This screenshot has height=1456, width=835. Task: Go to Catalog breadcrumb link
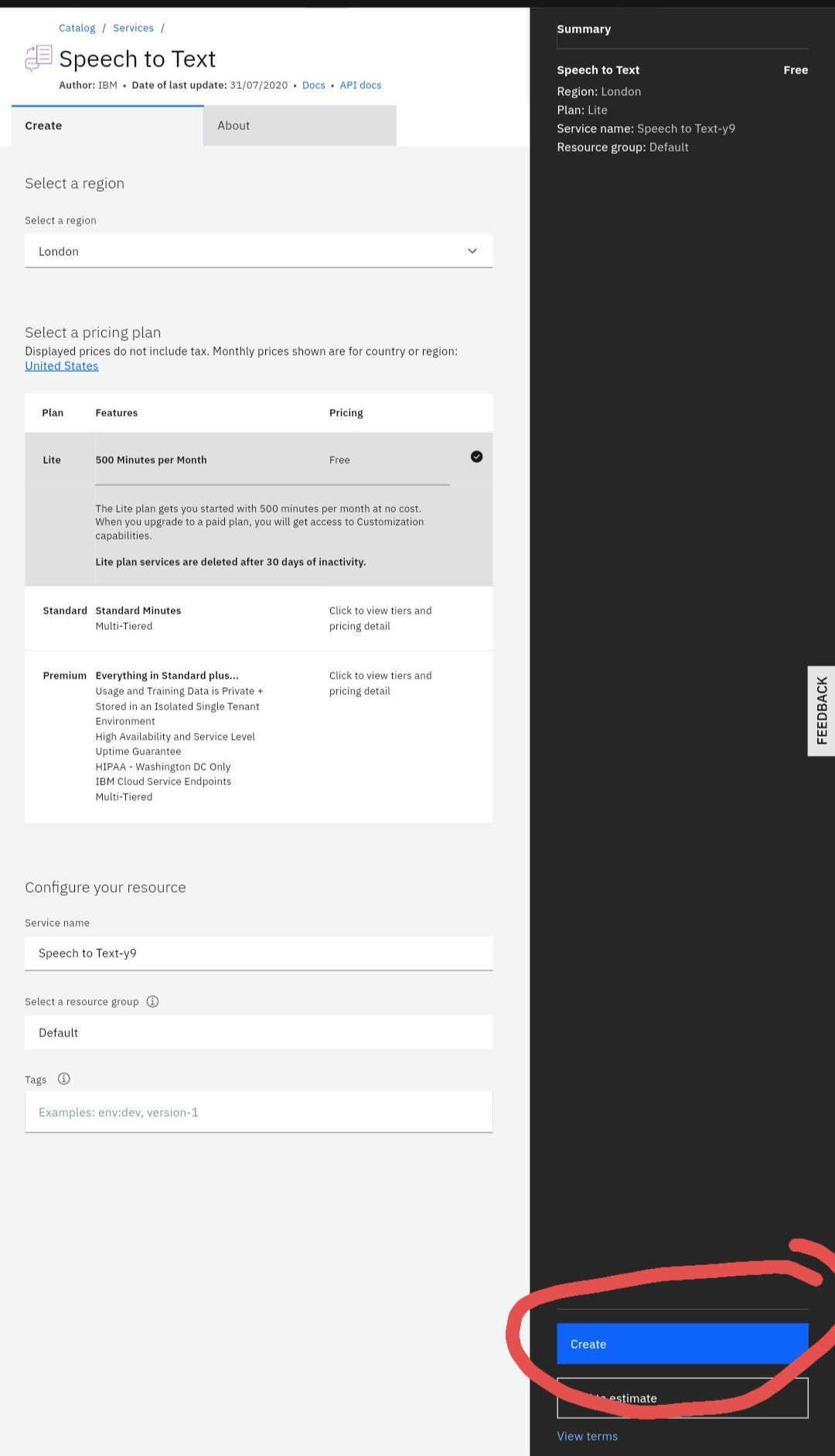coord(77,28)
